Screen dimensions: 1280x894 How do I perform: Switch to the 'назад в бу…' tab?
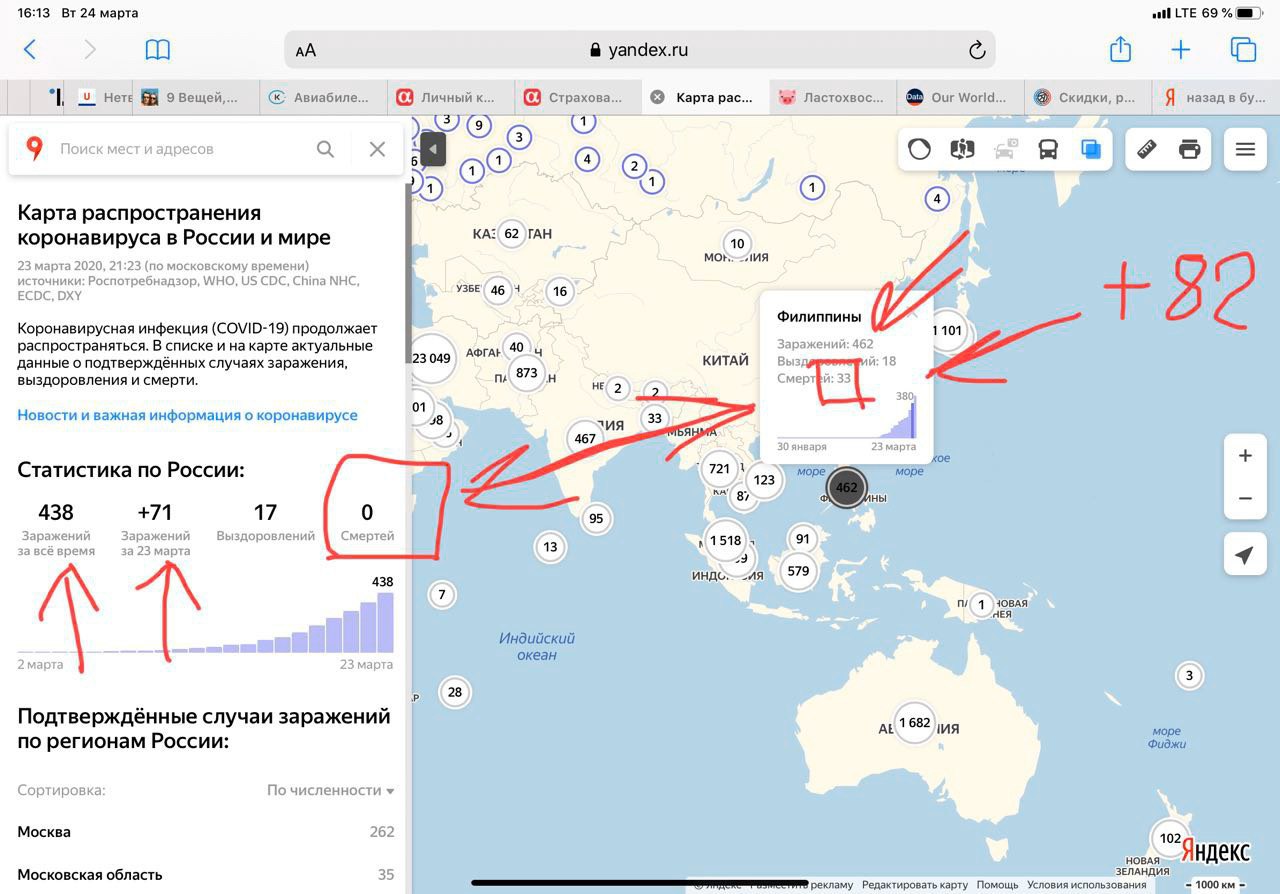[1215, 97]
